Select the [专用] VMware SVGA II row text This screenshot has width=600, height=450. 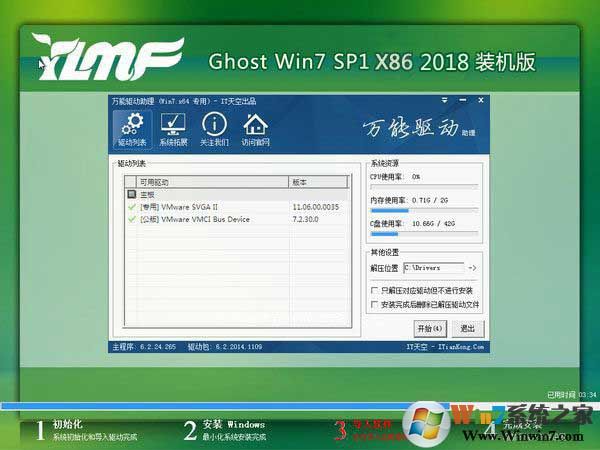pos(179,207)
